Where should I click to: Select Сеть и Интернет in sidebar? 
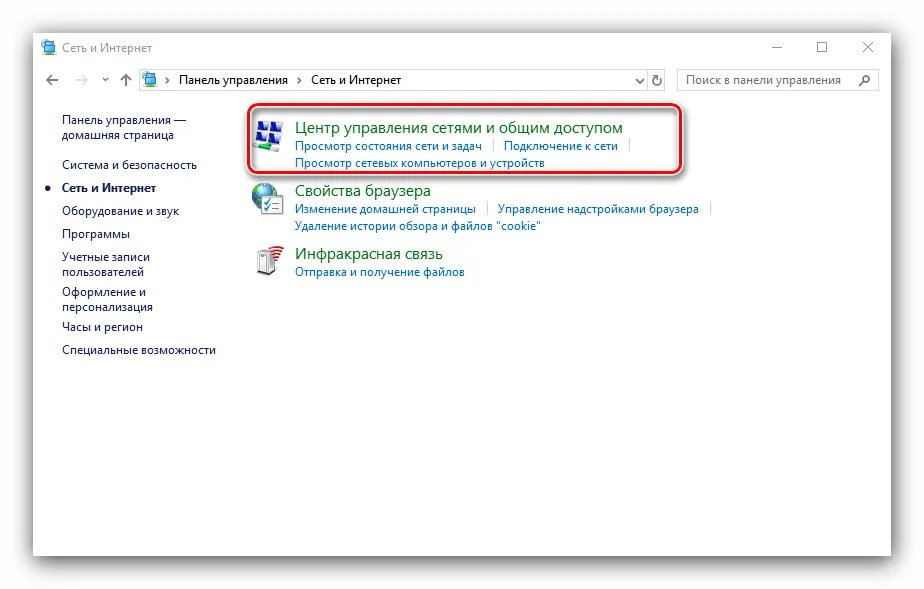pyautogui.click(x=109, y=188)
